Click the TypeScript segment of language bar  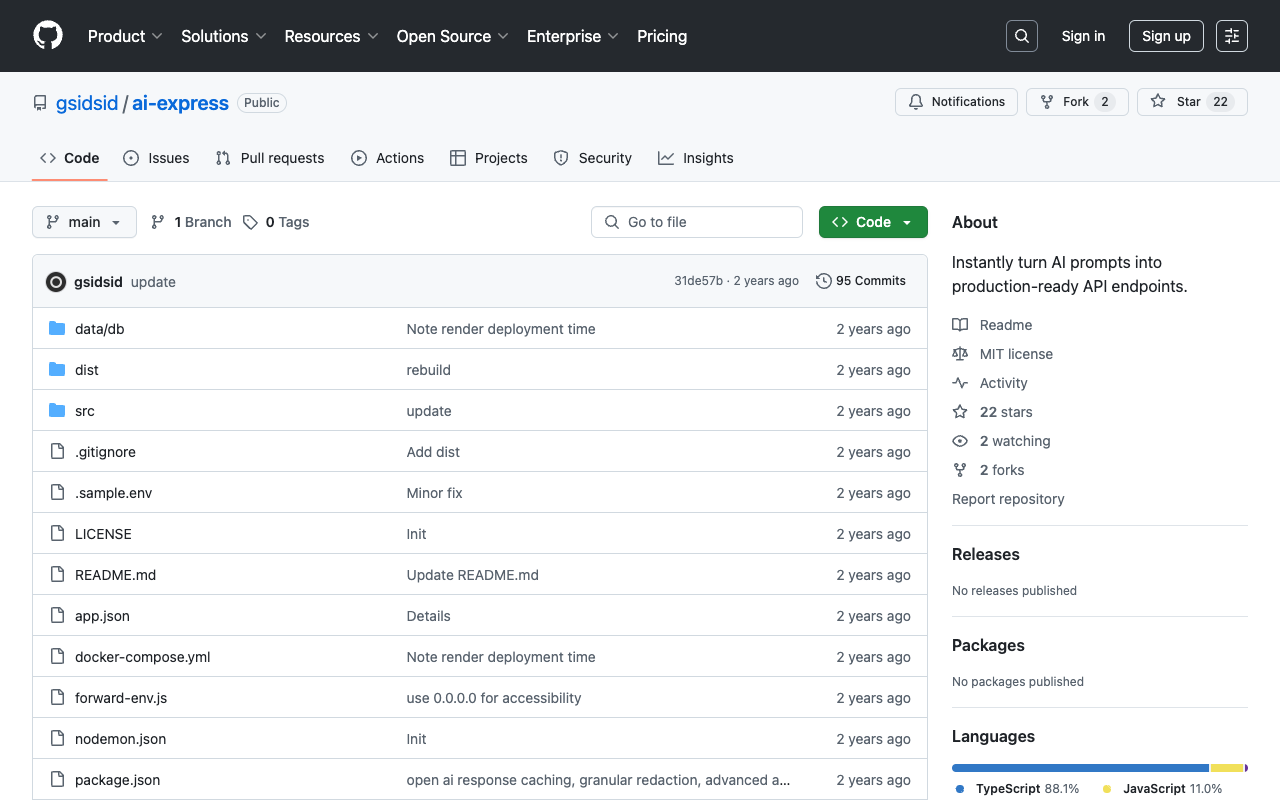point(1080,768)
